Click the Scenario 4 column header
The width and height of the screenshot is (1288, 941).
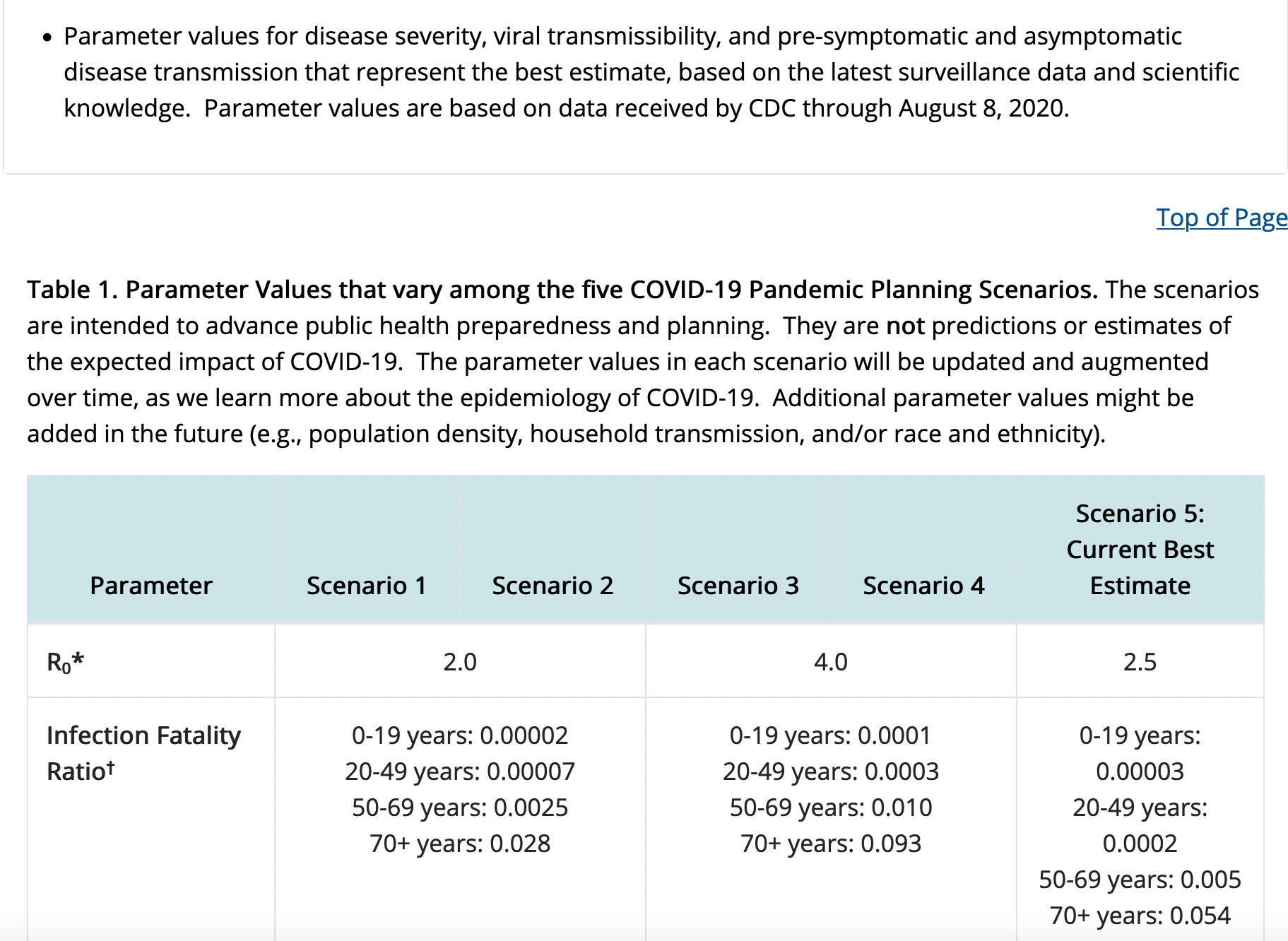click(x=923, y=586)
